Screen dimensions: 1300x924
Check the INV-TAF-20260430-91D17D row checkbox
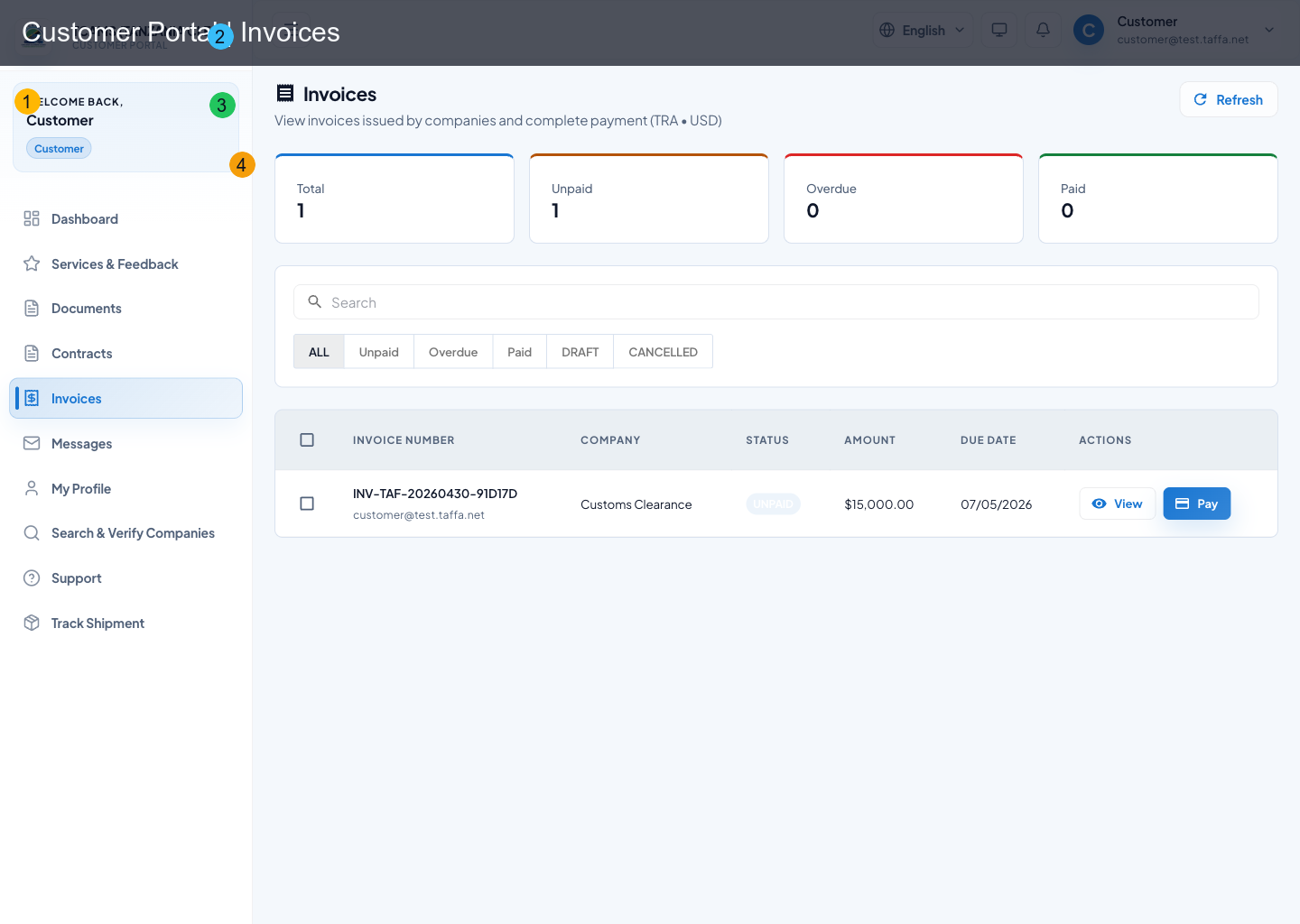click(307, 504)
